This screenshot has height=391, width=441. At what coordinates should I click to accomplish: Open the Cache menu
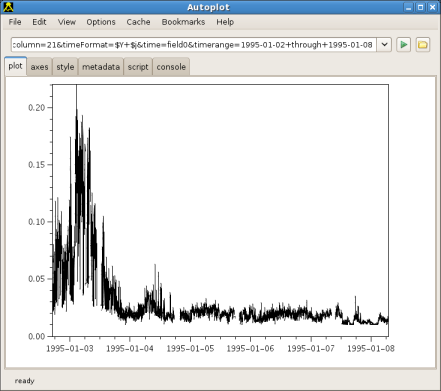[138, 22]
